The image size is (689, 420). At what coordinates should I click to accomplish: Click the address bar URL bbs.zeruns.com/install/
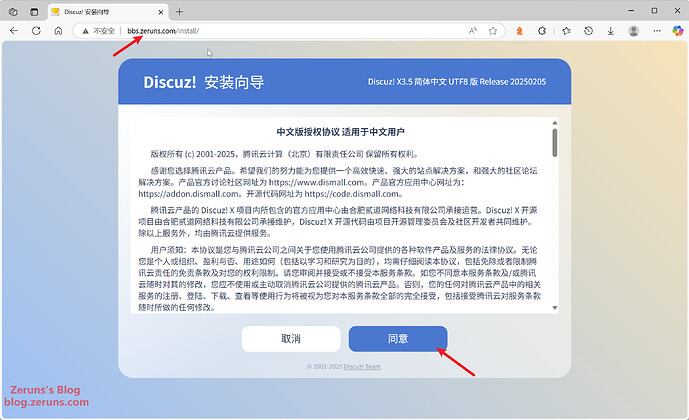(x=163, y=31)
